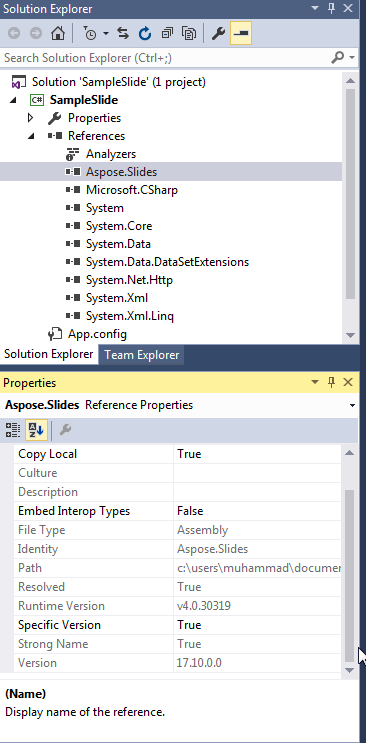Toggle Alphabetical sort in Properties window
The height and width of the screenshot is (743, 366).
(x=36, y=430)
